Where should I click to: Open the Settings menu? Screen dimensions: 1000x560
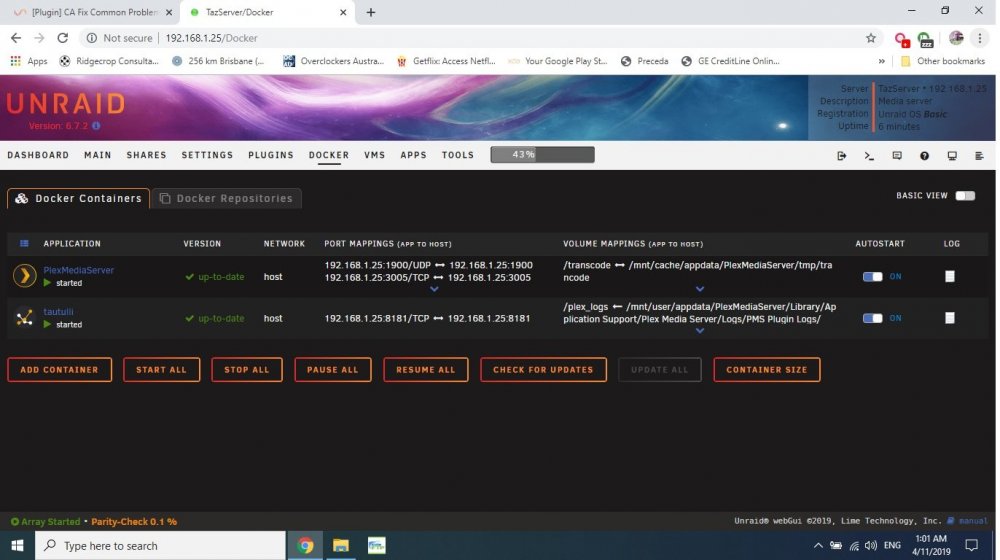click(208, 155)
